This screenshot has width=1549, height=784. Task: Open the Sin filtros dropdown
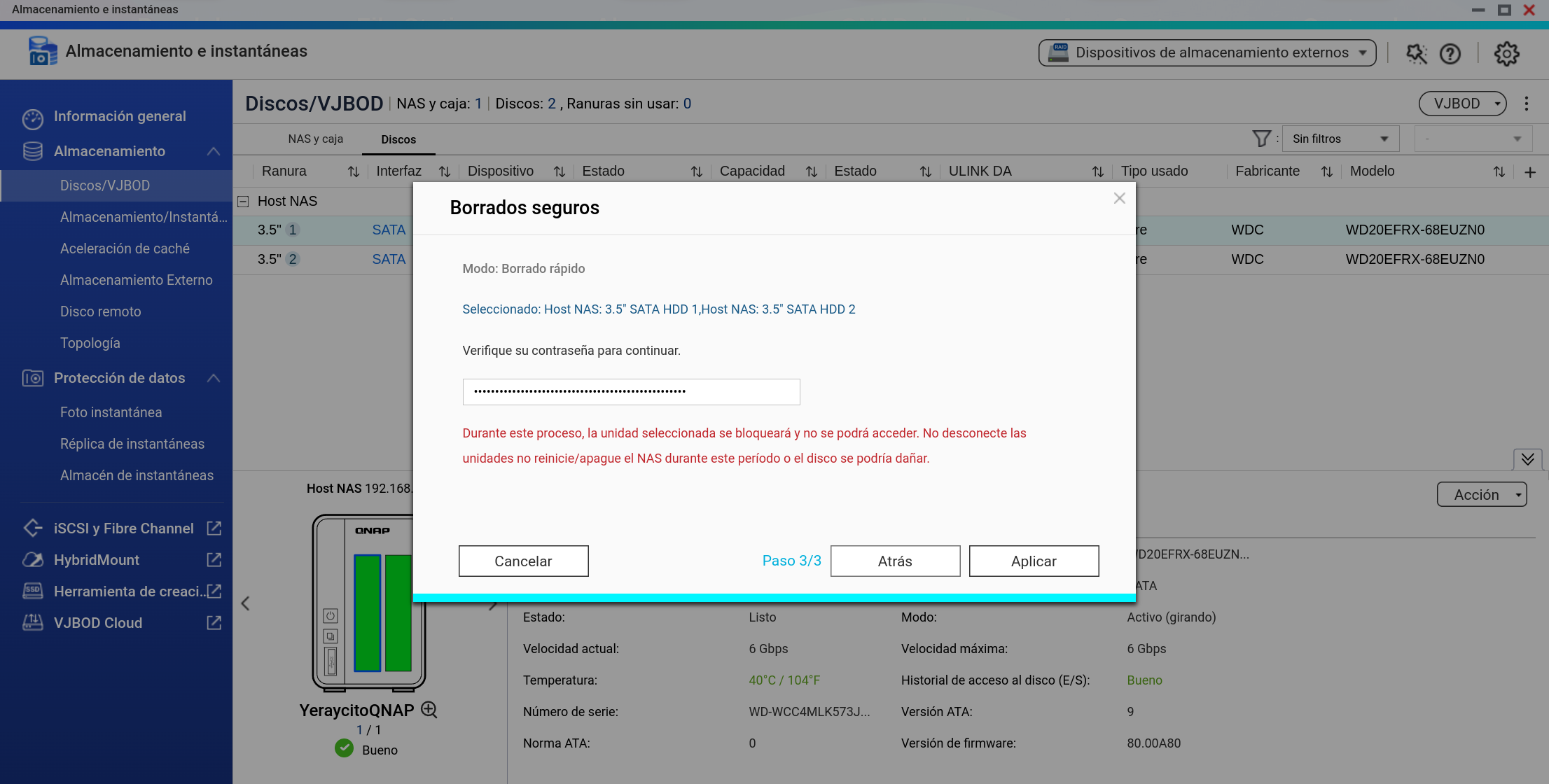[x=1340, y=139]
